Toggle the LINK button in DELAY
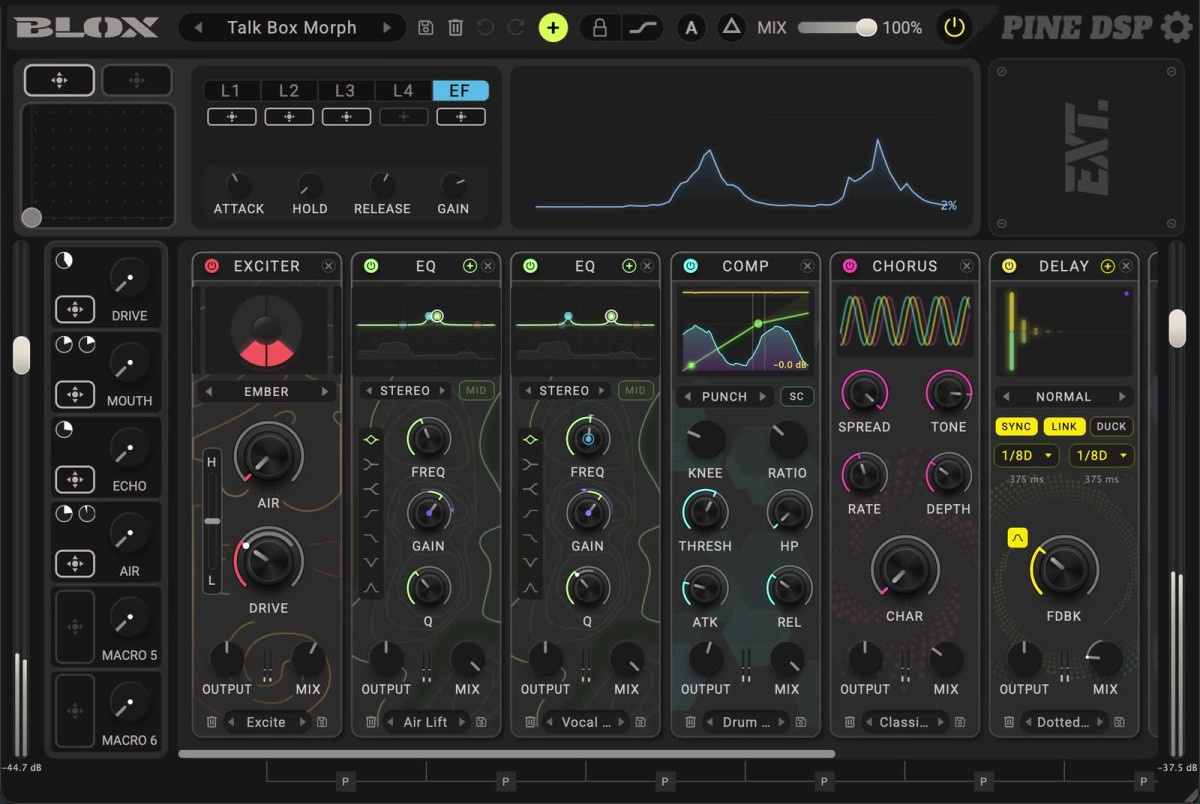1200x804 pixels. pyautogui.click(x=1064, y=426)
